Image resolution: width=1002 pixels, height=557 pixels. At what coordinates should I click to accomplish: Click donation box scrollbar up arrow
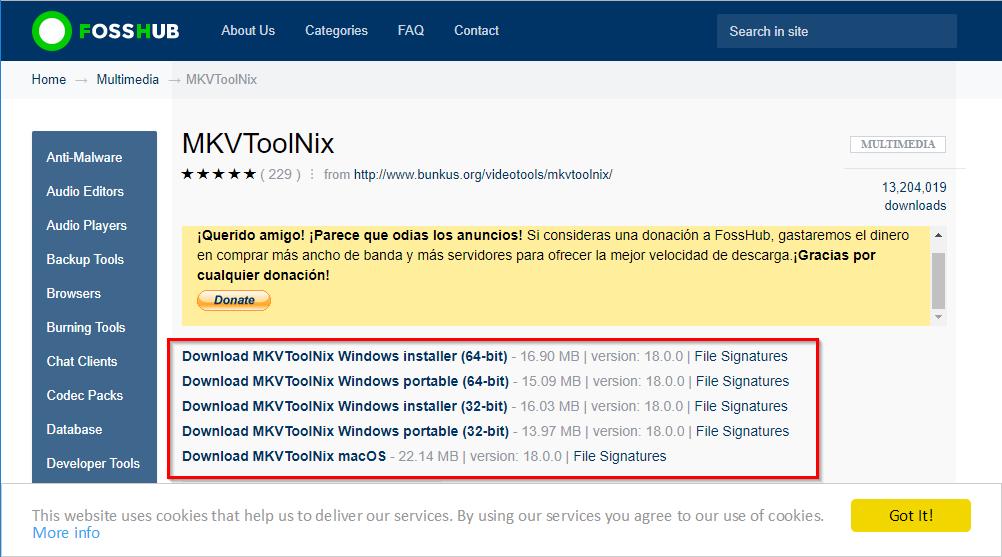pyautogui.click(x=938, y=235)
